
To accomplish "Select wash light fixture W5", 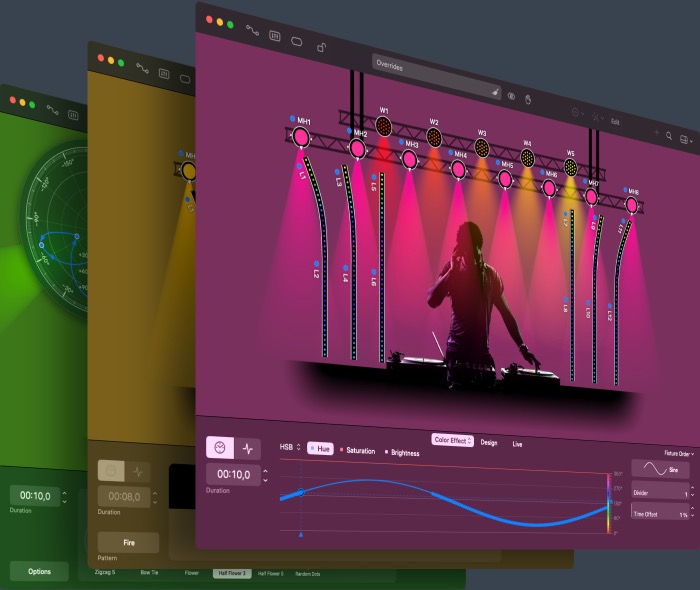I will (x=570, y=167).
